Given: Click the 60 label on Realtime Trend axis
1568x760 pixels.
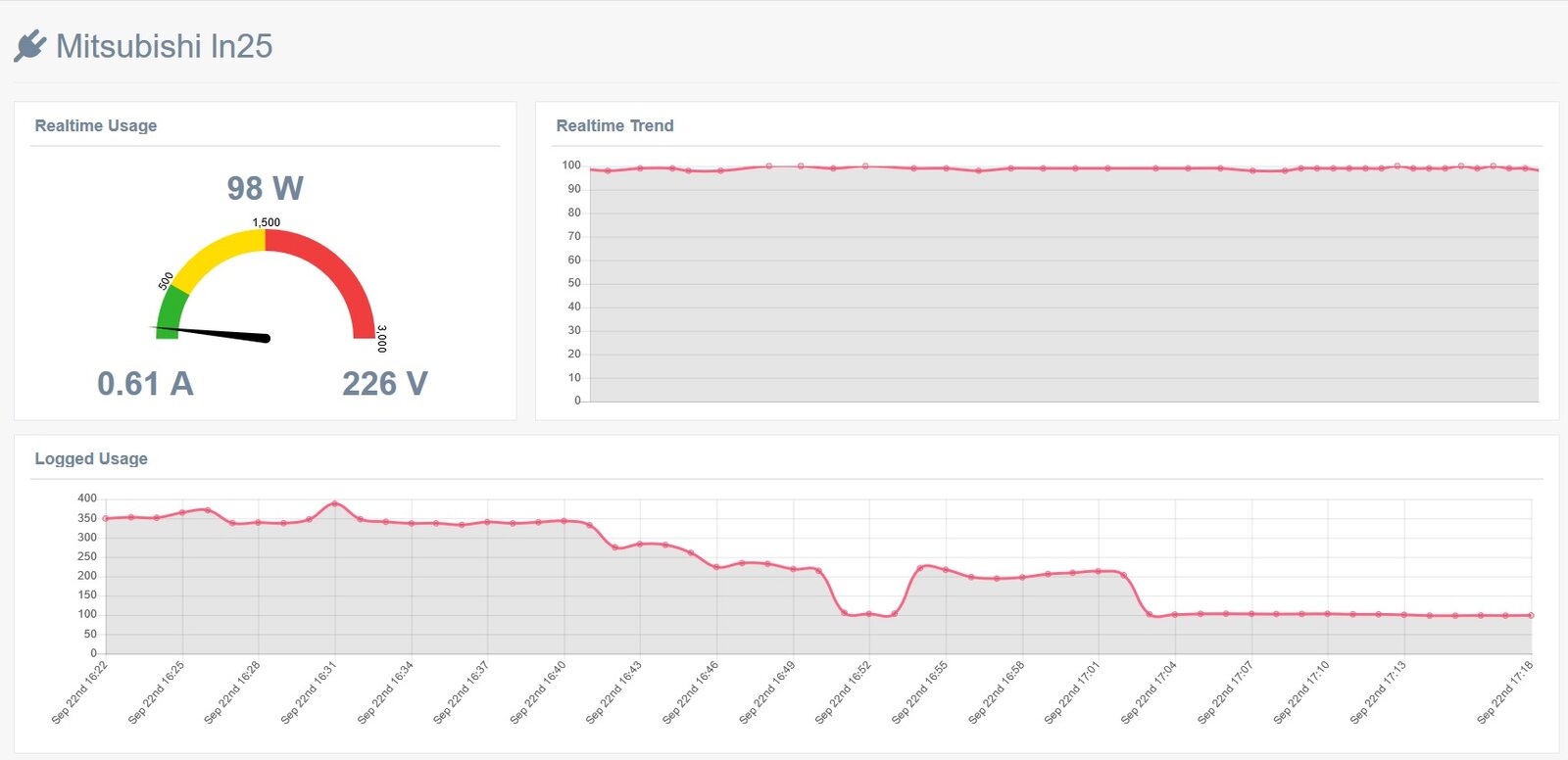Looking at the screenshot, I should (574, 260).
